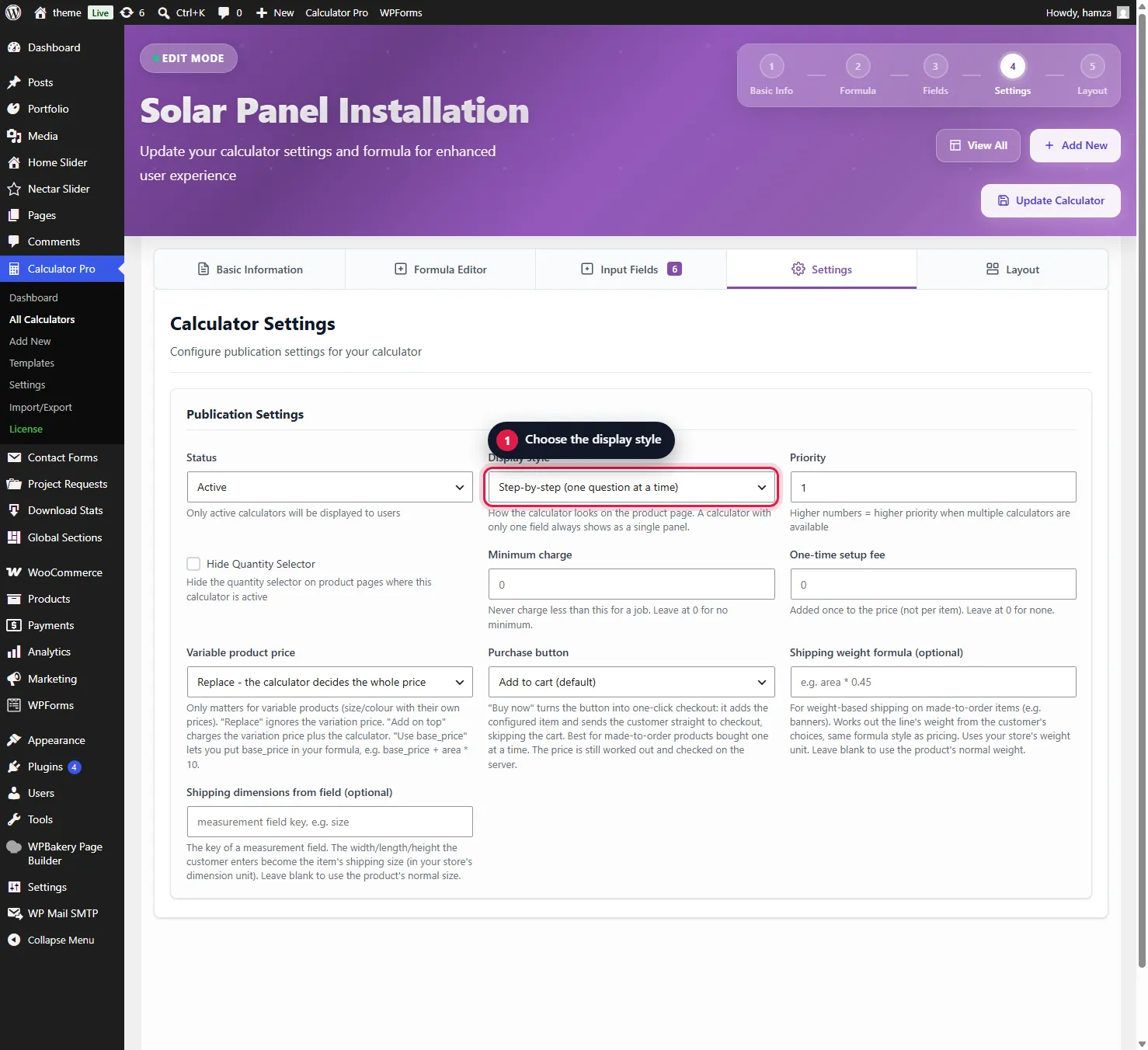Go to step 2 Formula in wizard

858,75
